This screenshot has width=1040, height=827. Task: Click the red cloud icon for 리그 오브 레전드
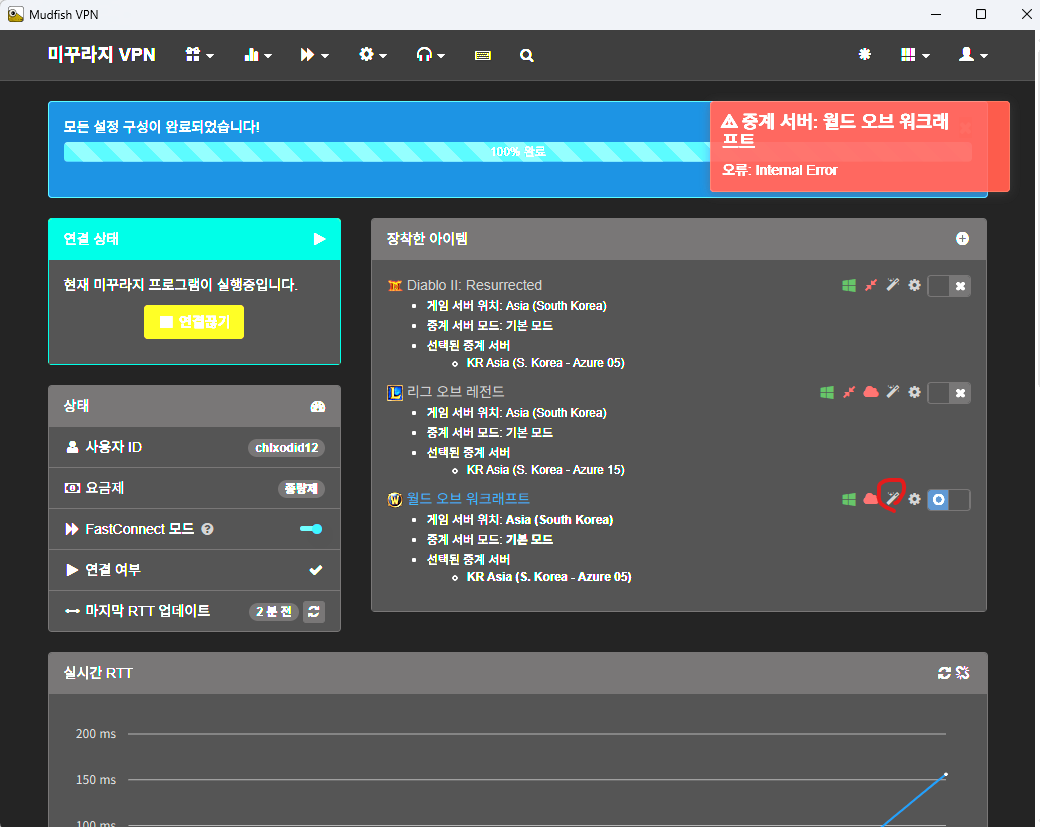[x=870, y=392]
